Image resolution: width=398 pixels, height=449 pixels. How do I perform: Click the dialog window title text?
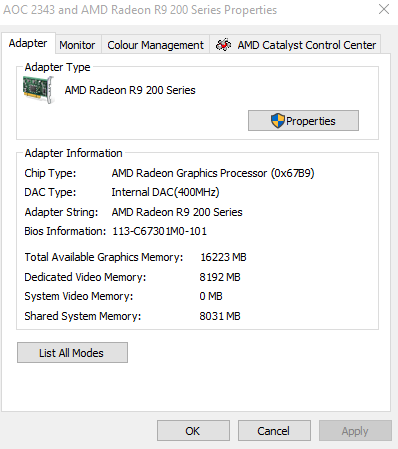140,10
